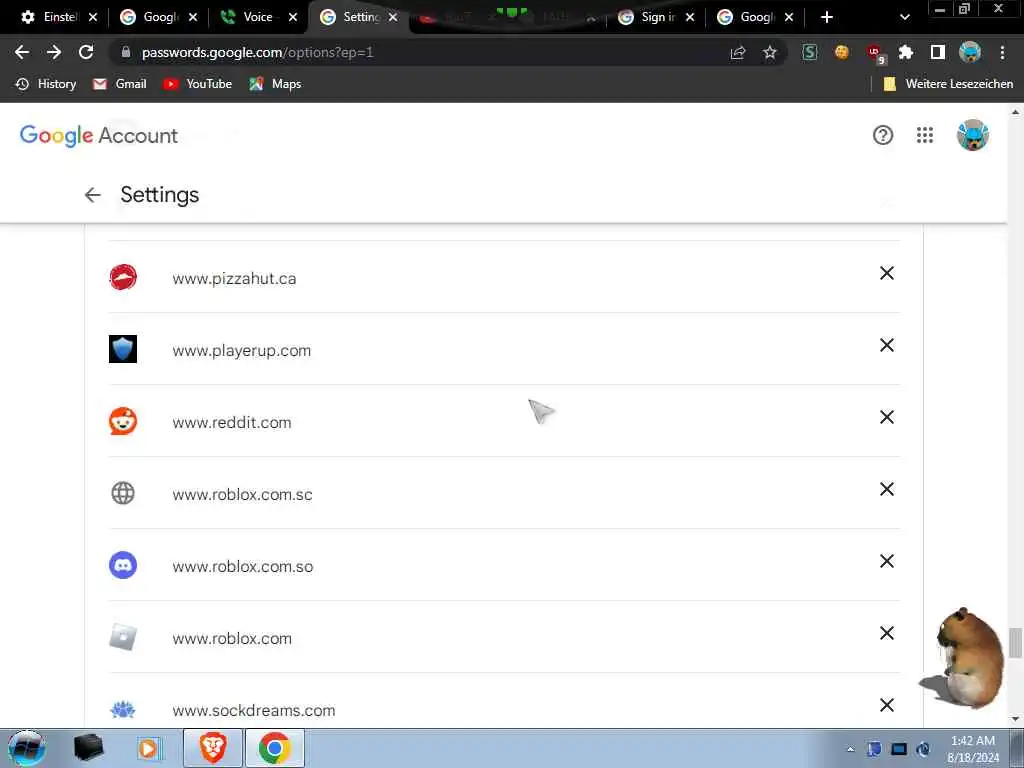
Task: Toggle the browser side panel
Action: [x=938, y=52]
